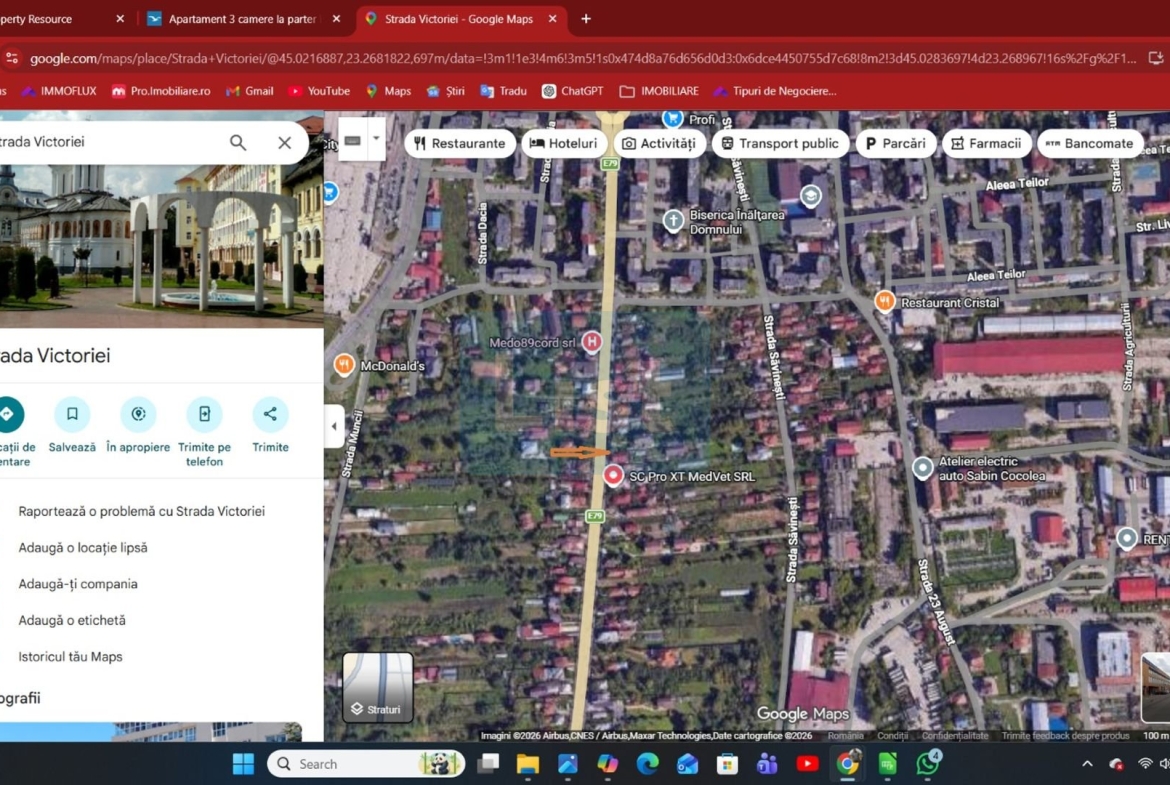
Task: Click the Trimite share icon
Action: (270, 414)
